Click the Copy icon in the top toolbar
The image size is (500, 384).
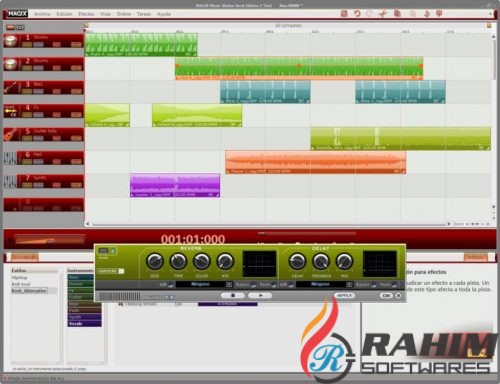(397, 14)
